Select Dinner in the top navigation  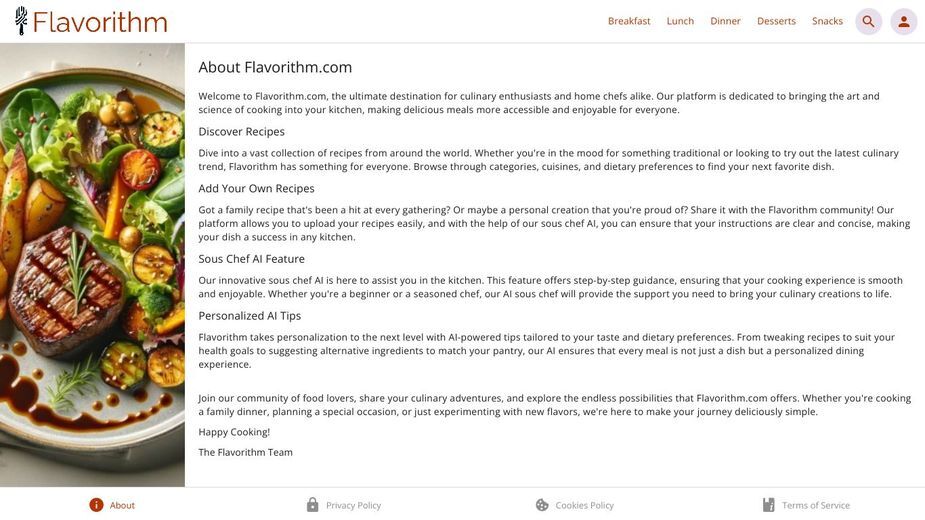pyautogui.click(x=725, y=21)
